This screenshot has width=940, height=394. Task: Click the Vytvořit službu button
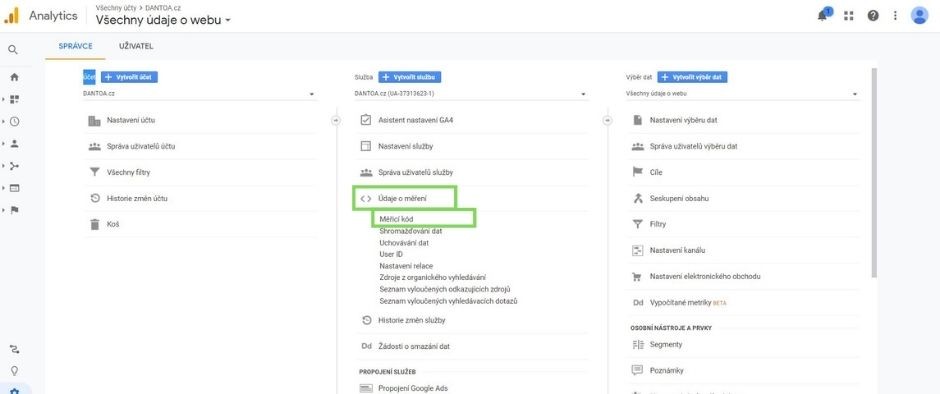tap(410, 77)
